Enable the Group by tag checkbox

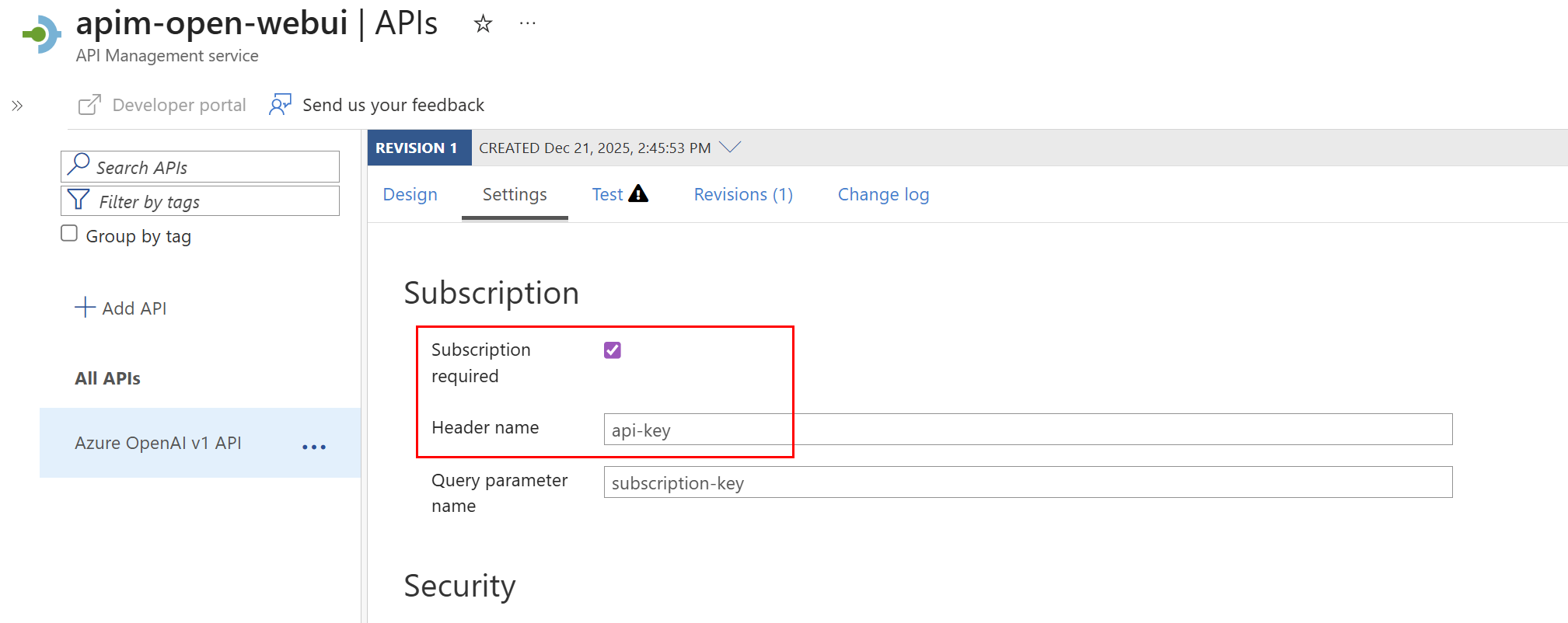[69, 234]
